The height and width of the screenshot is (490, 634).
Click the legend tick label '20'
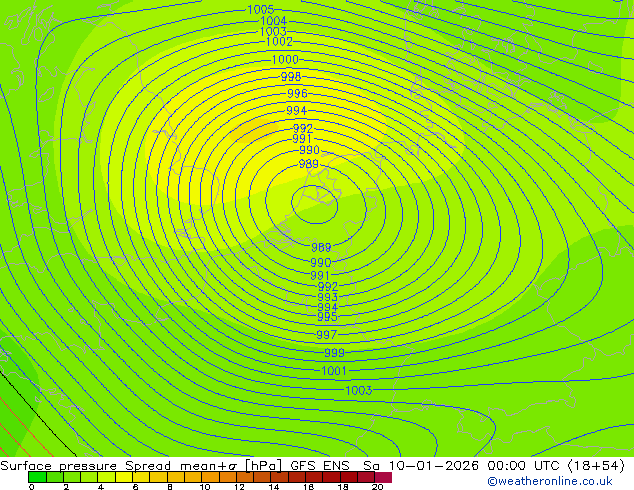[377, 487]
